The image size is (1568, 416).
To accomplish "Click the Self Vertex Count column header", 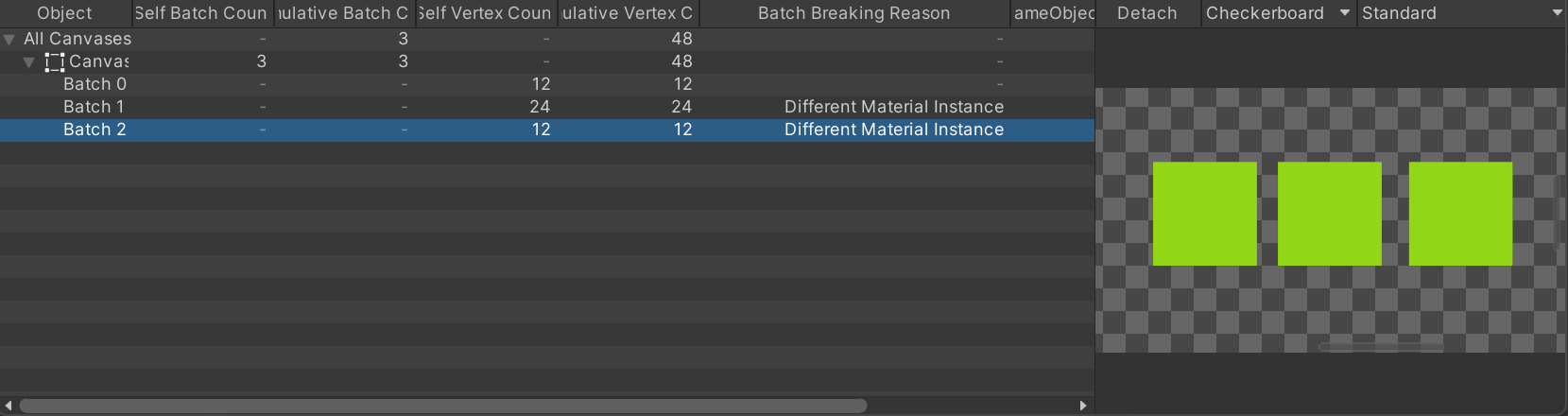I will tap(486, 13).
